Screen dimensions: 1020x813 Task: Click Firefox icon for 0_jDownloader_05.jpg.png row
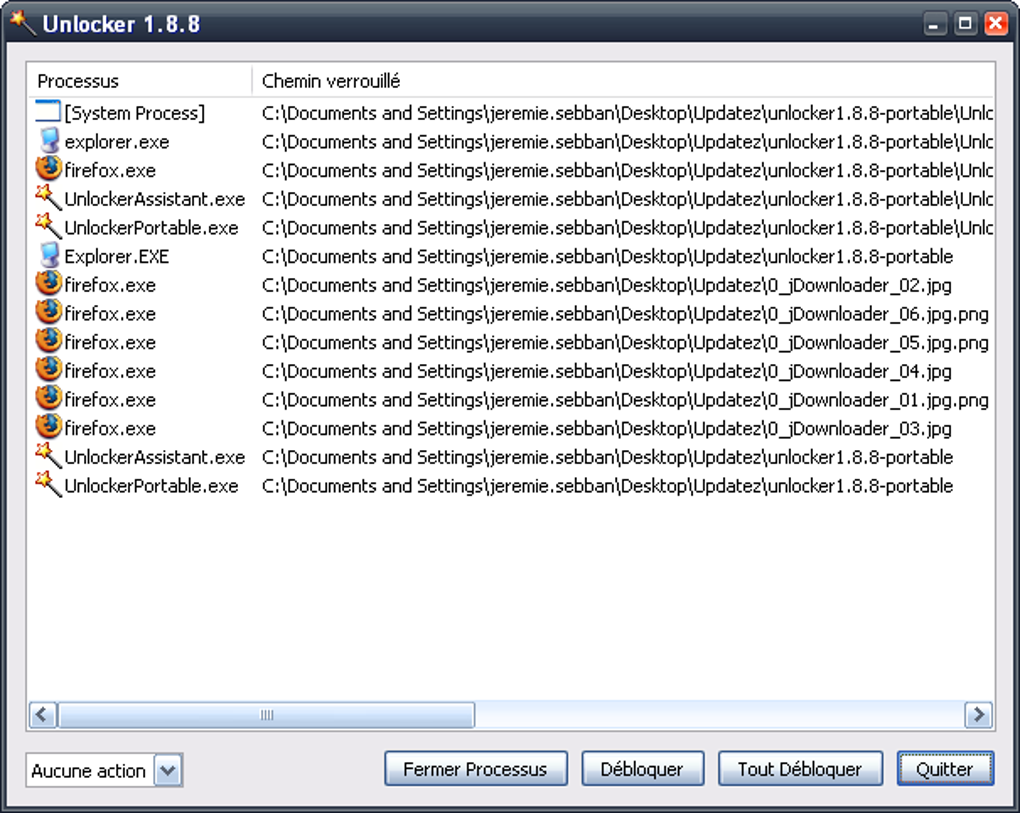(x=48, y=341)
